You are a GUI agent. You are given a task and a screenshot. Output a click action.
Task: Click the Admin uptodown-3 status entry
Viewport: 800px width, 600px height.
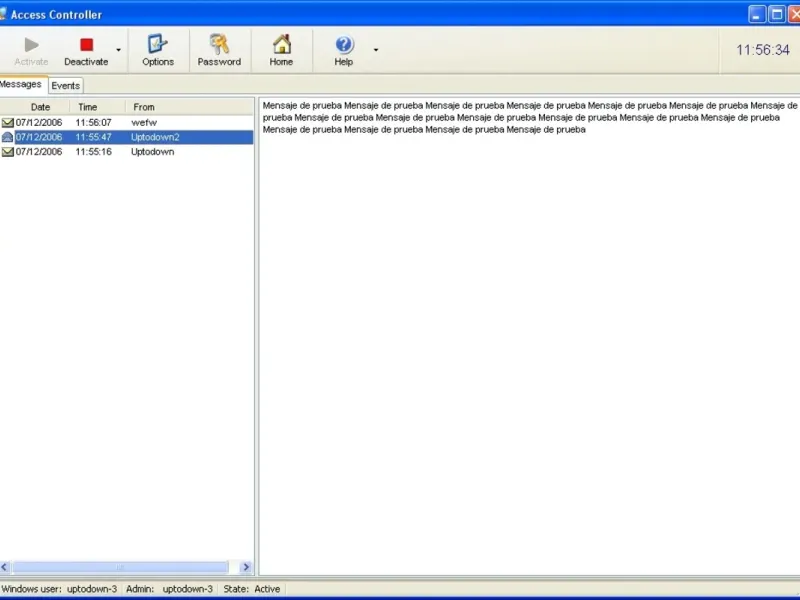pos(169,589)
